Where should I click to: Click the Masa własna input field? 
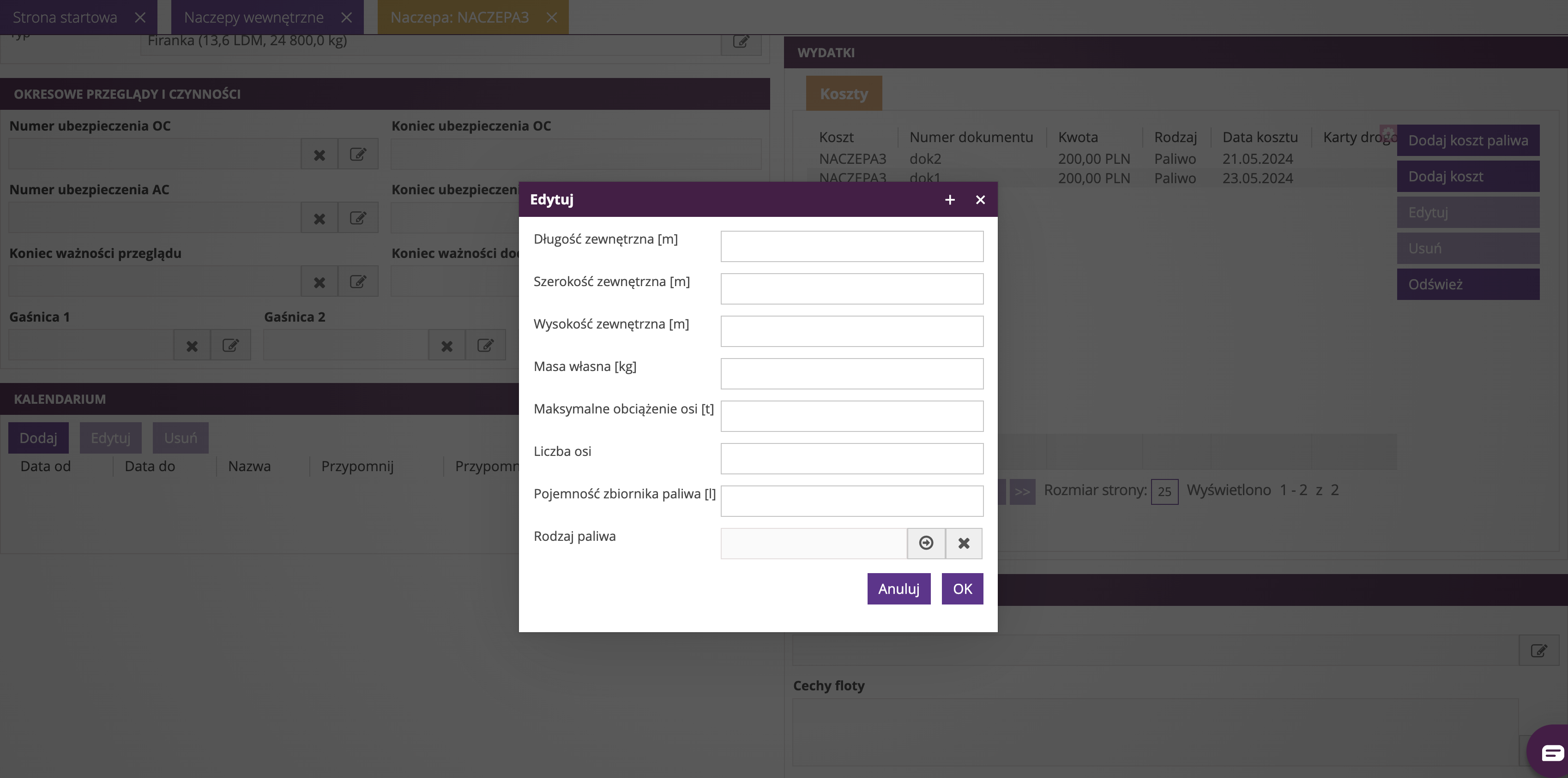click(x=851, y=373)
